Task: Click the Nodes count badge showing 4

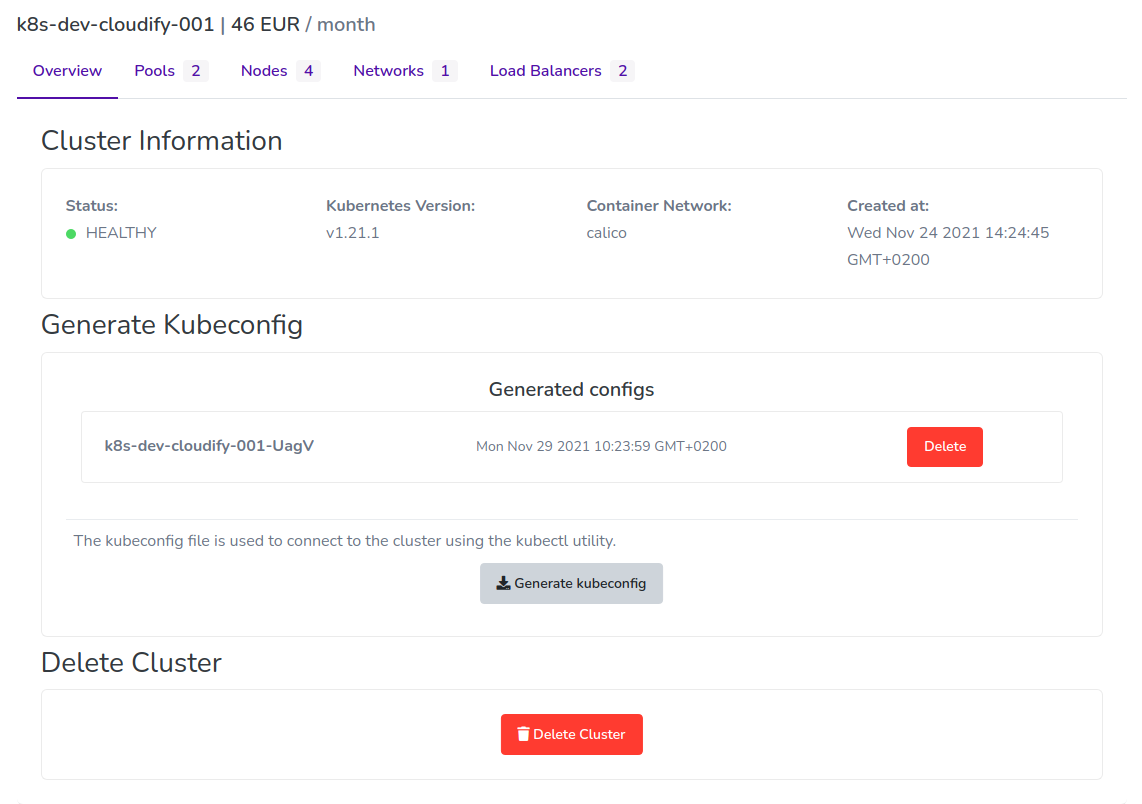Action: (x=307, y=70)
